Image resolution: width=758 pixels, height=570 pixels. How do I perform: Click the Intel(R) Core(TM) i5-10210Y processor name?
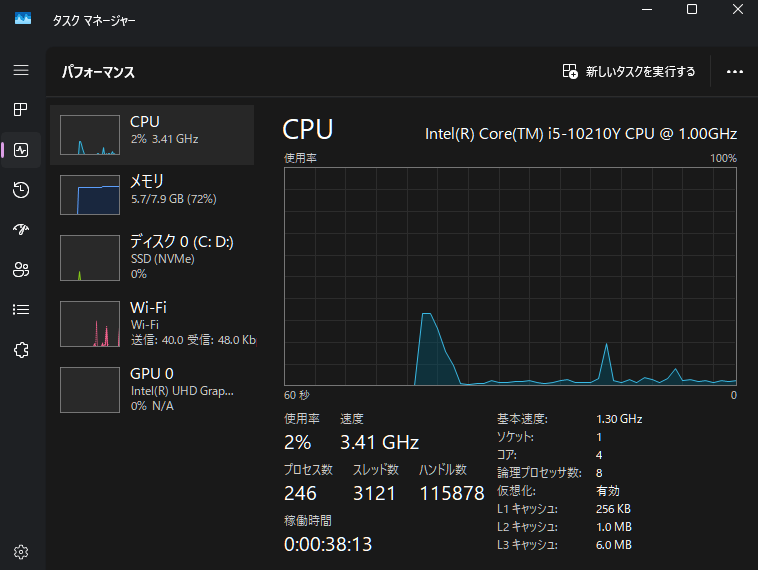coord(581,133)
